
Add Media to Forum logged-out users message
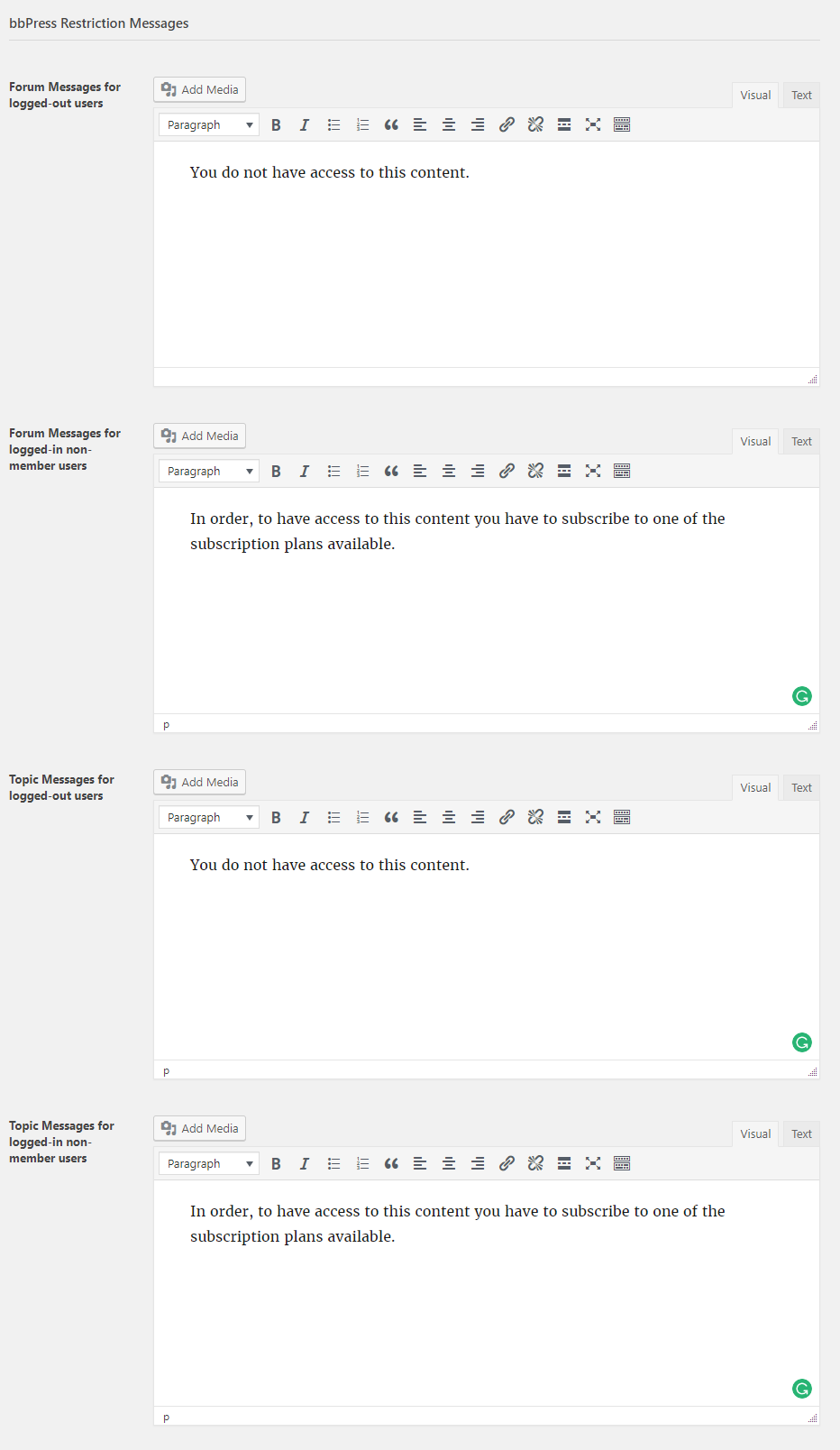(x=199, y=90)
